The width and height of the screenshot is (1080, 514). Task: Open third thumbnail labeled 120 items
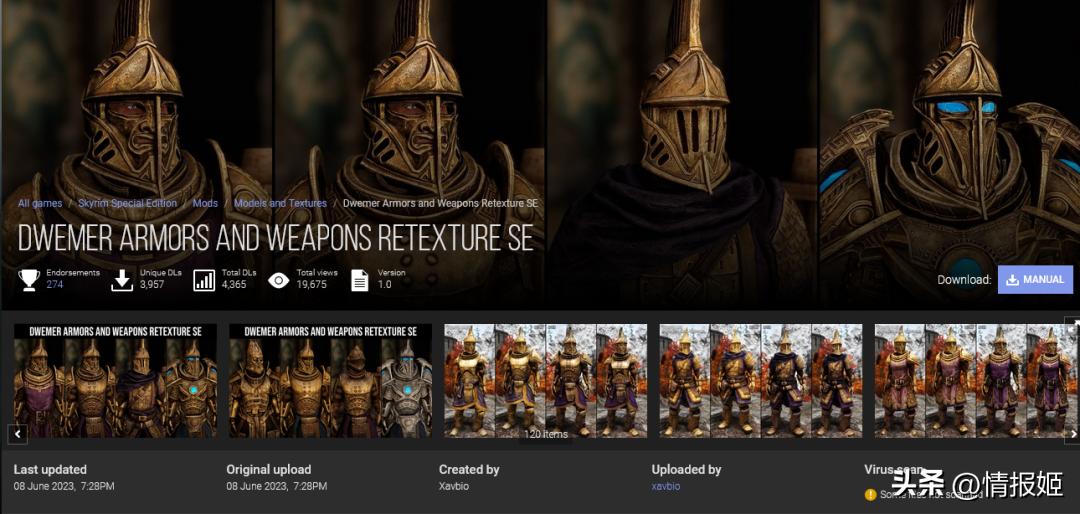(546, 380)
